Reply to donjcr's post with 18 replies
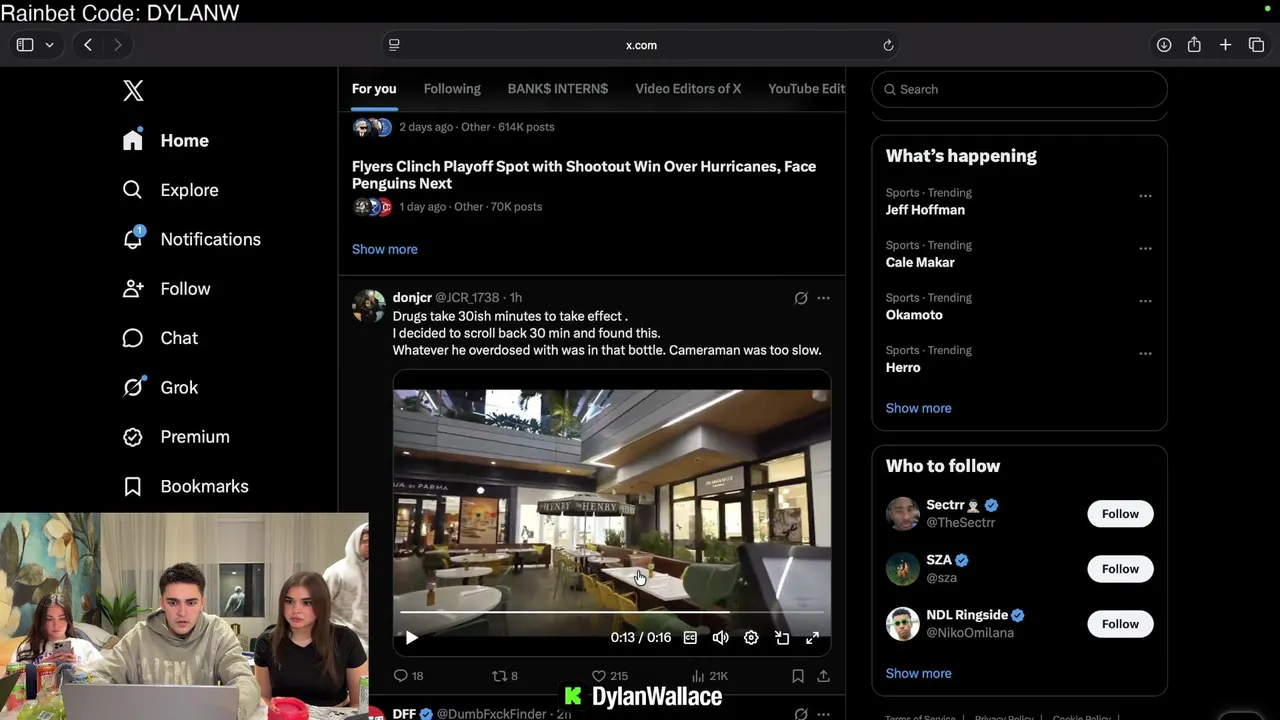The height and width of the screenshot is (720, 1280). coord(408,676)
